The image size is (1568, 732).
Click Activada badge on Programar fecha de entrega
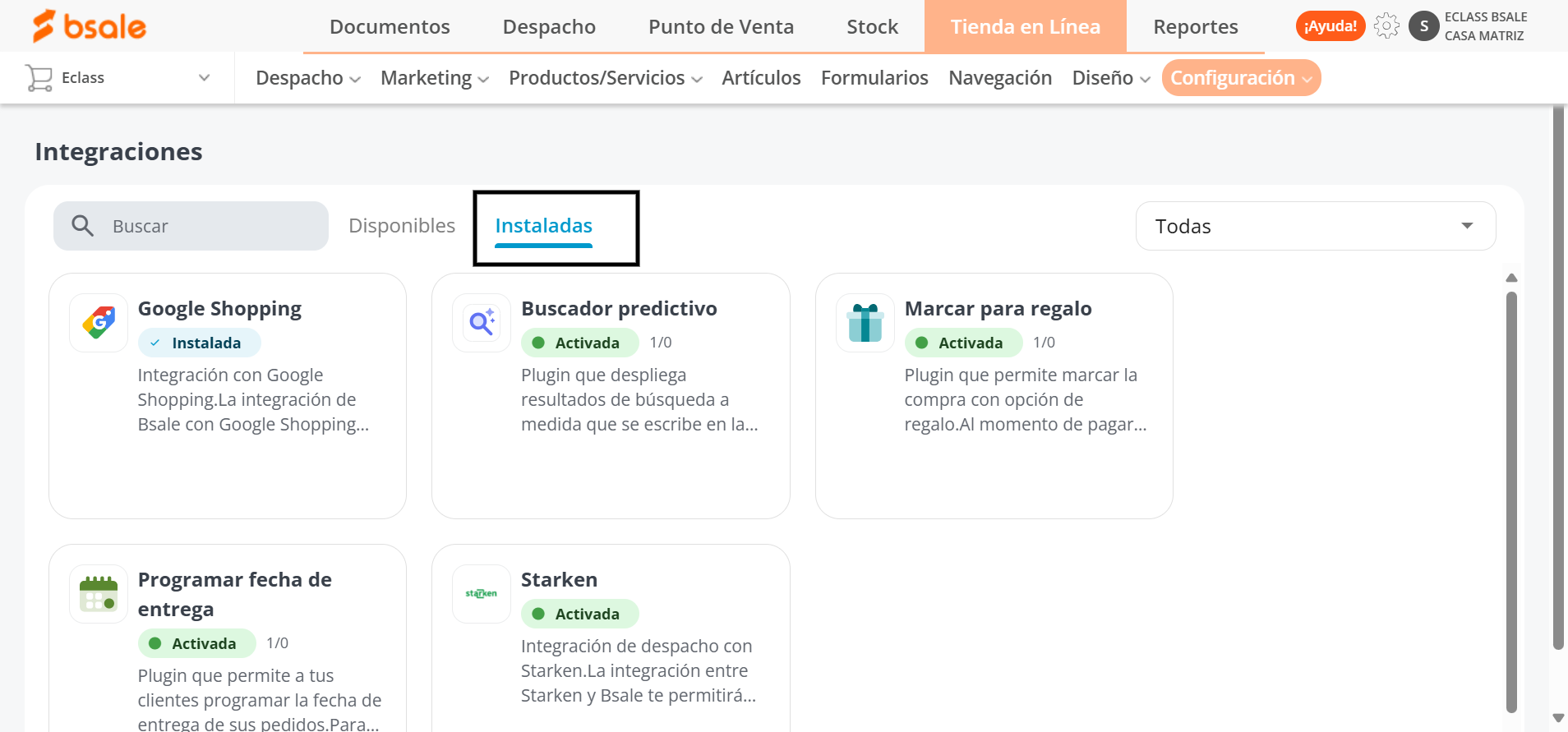pos(196,643)
